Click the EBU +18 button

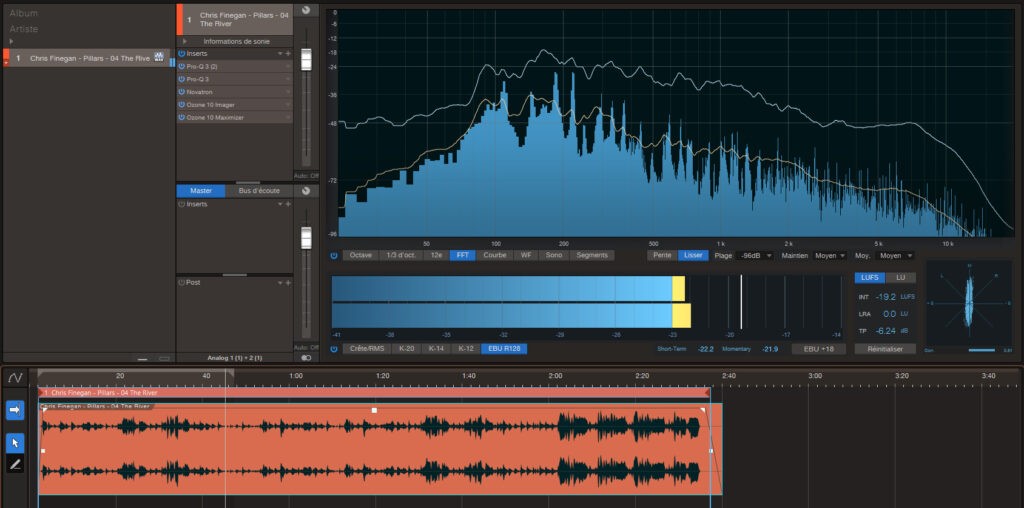(818, 349)
